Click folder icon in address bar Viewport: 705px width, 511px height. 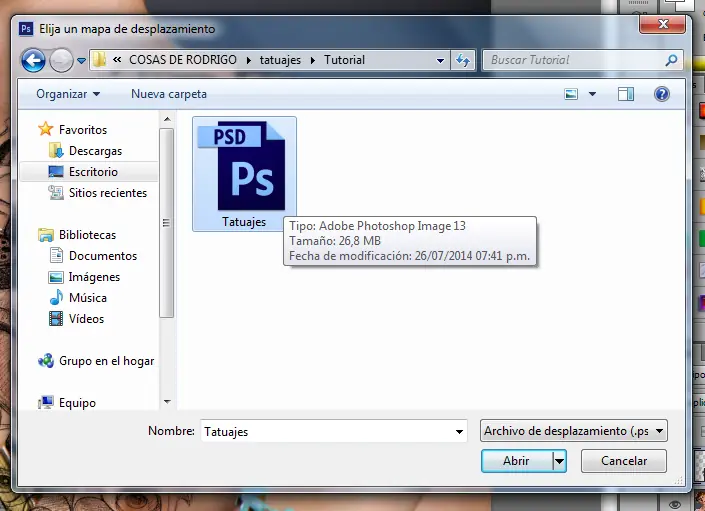click(x=99, y=60)
